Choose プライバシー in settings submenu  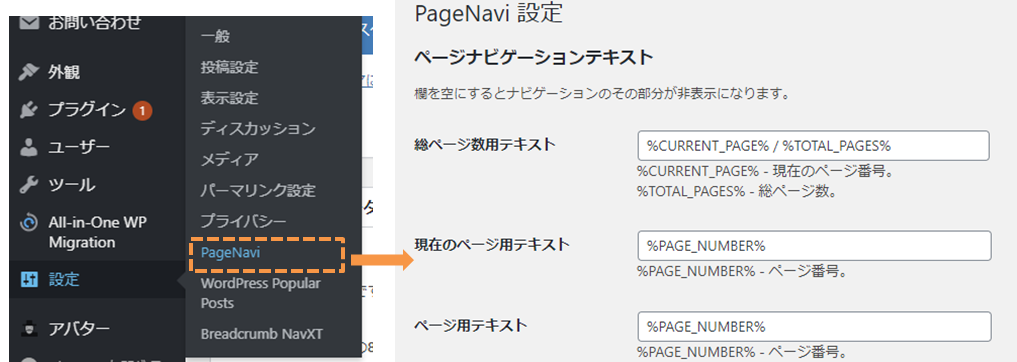[x=244, y=221]
